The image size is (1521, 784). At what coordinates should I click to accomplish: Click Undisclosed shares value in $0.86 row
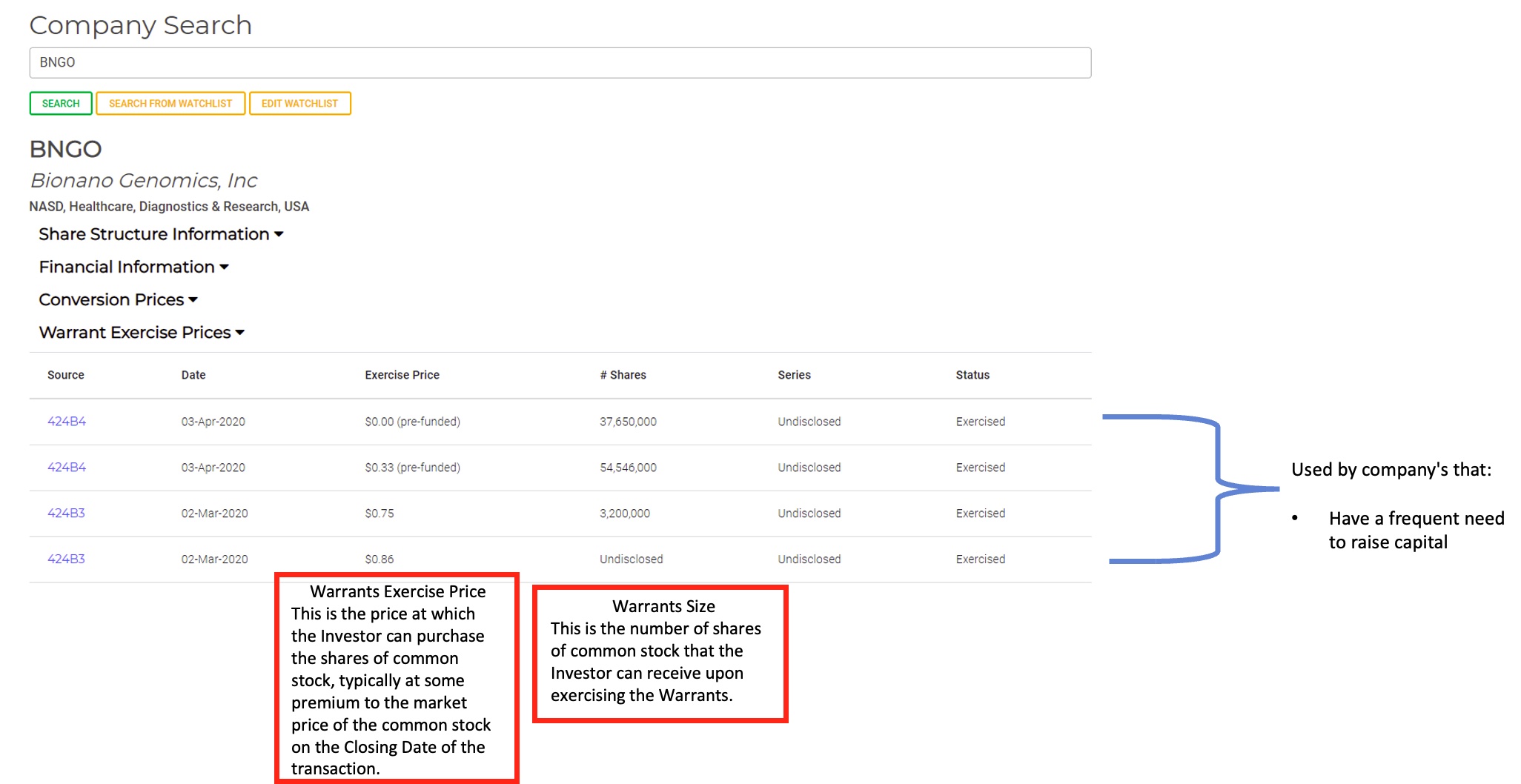point(632,559)
